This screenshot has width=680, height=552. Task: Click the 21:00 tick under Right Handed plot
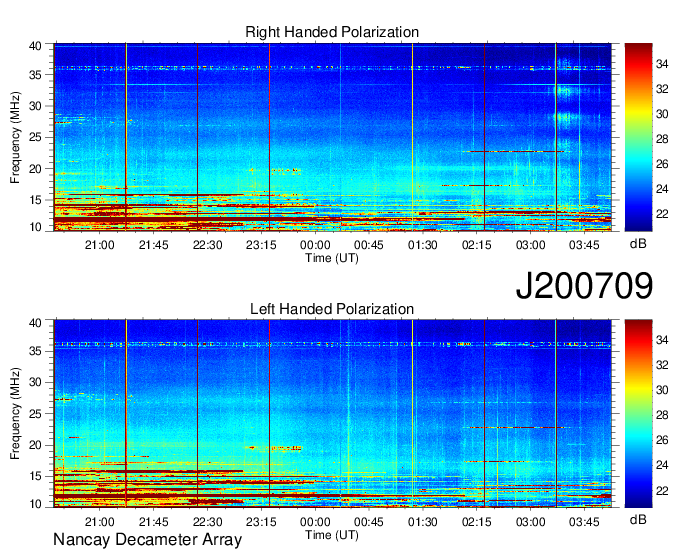pyautogui.click(x=99, y=245)
